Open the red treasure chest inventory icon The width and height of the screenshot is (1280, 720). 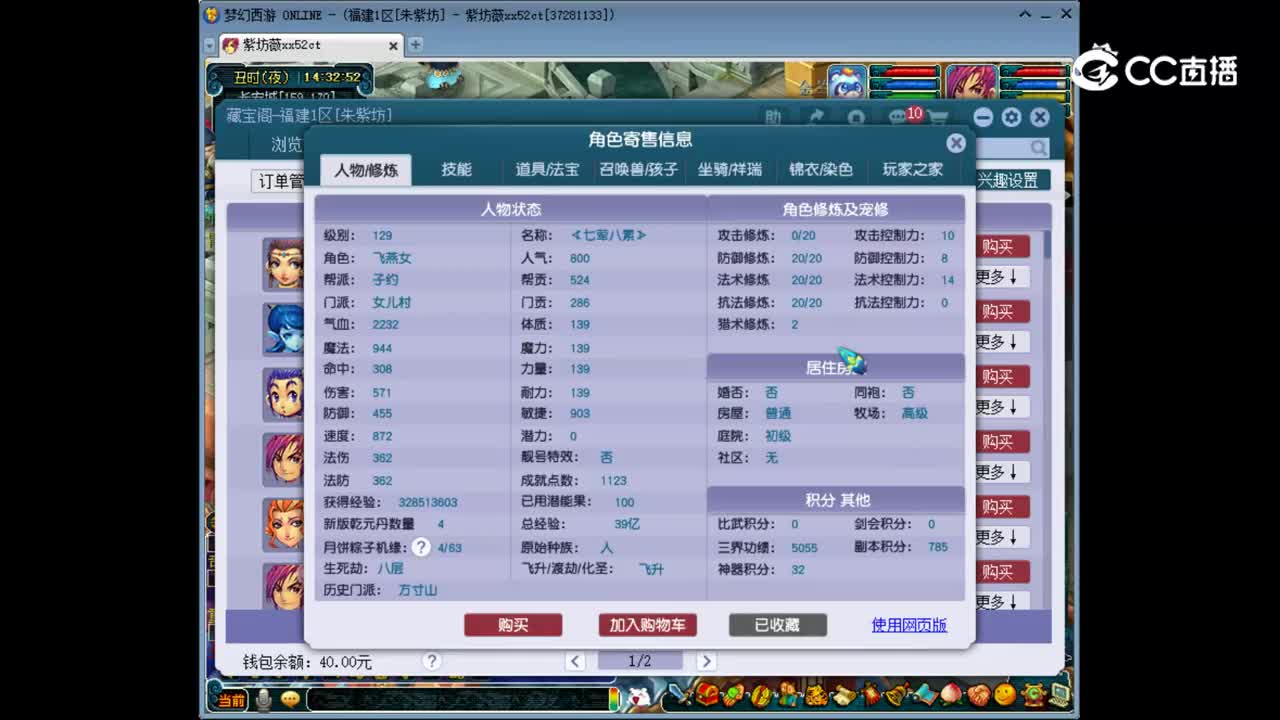[x=707, y=694]
